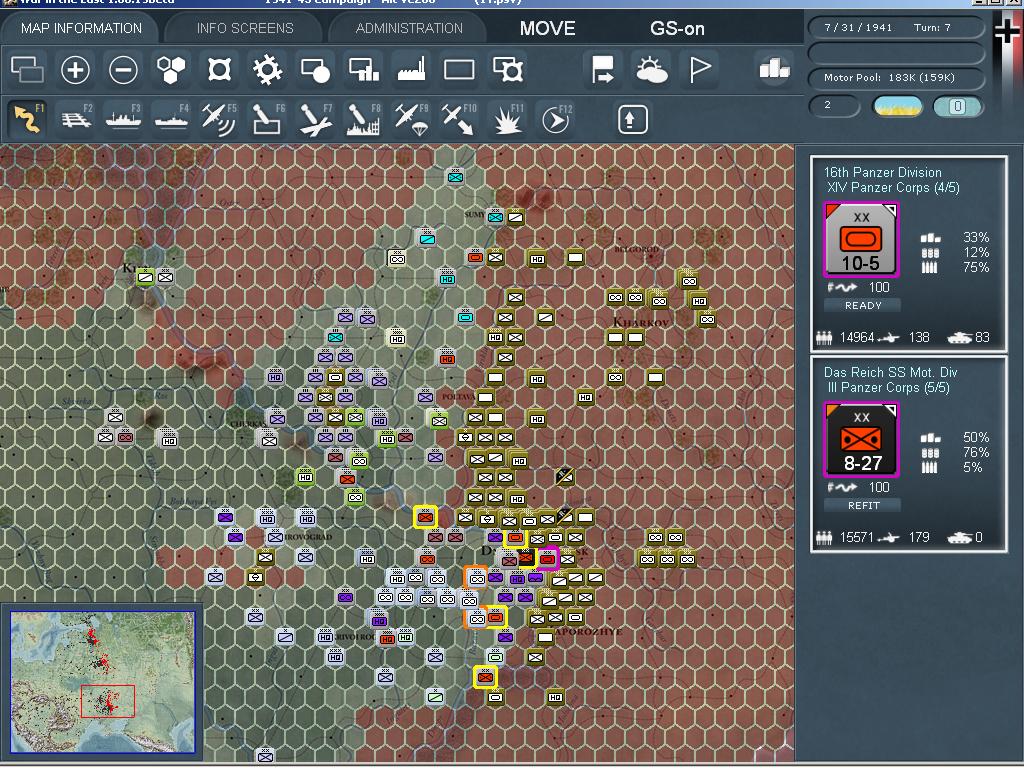The height and width of the screenshot is (768, 1024).
Task: Toggle the gear-shaped fortification levels icon
Action: pyautogui.click(x=267, y=69)
